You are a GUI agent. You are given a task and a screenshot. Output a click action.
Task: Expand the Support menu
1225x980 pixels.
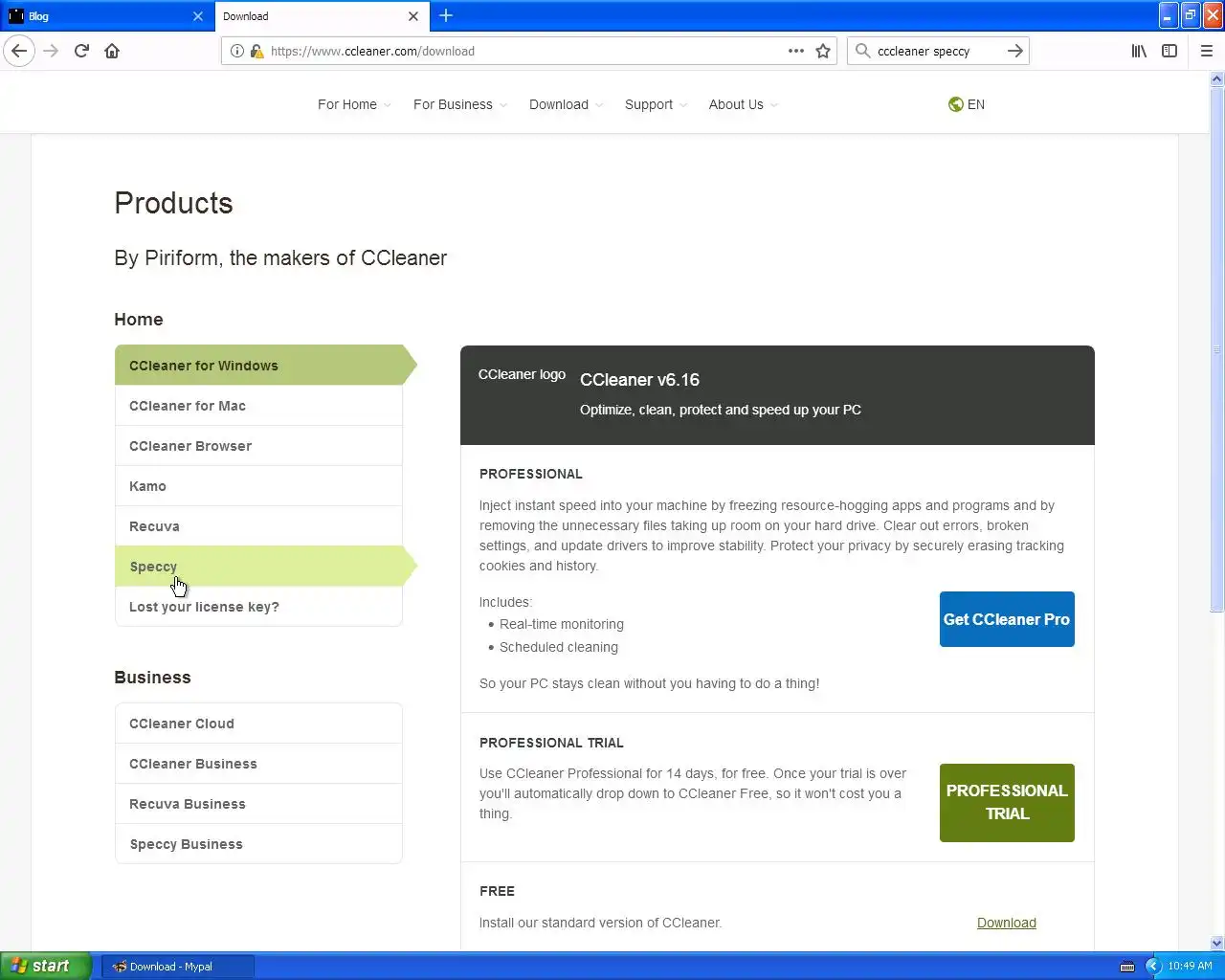[656, 104]
